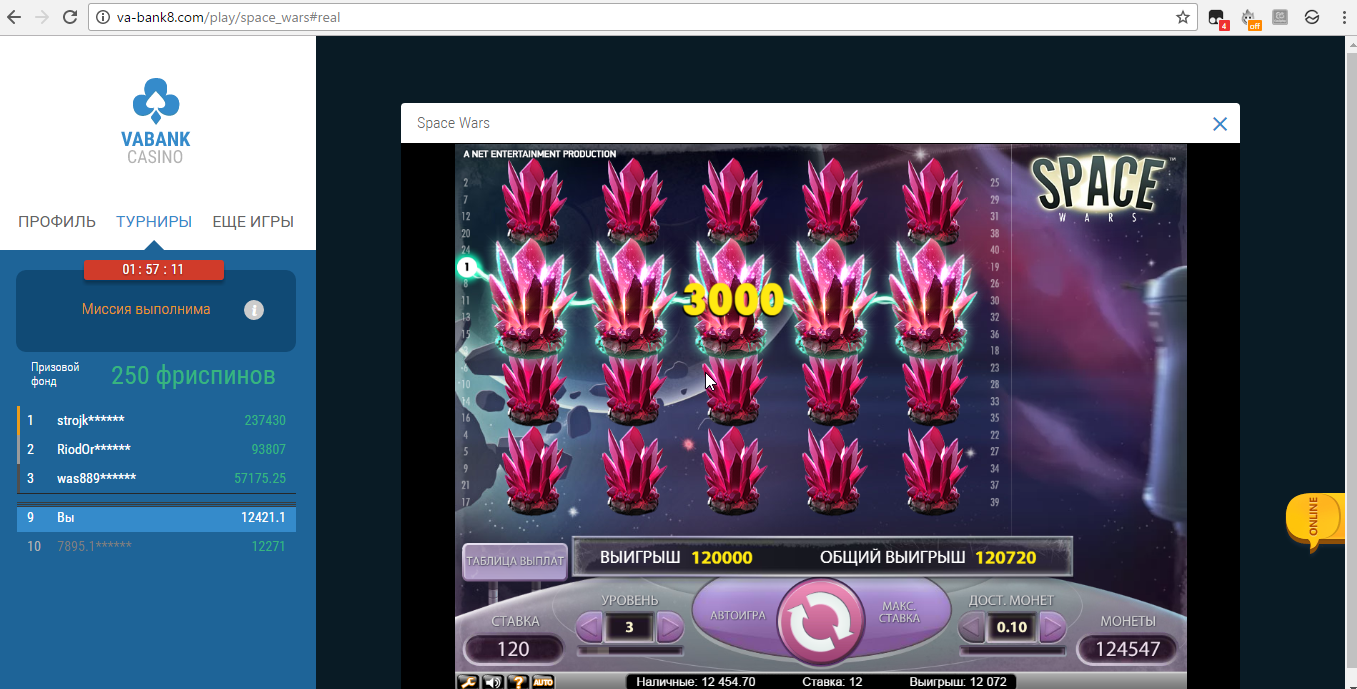This screenshot has width=1357, height=689.
Task: Click the timer 01 : 57 : 11
Action: [x=153, y=270]
